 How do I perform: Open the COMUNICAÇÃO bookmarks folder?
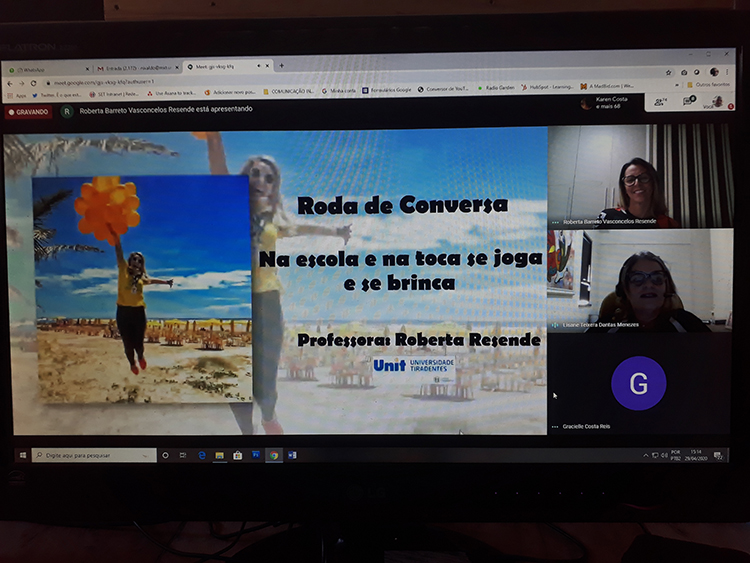tap(288, 90)
